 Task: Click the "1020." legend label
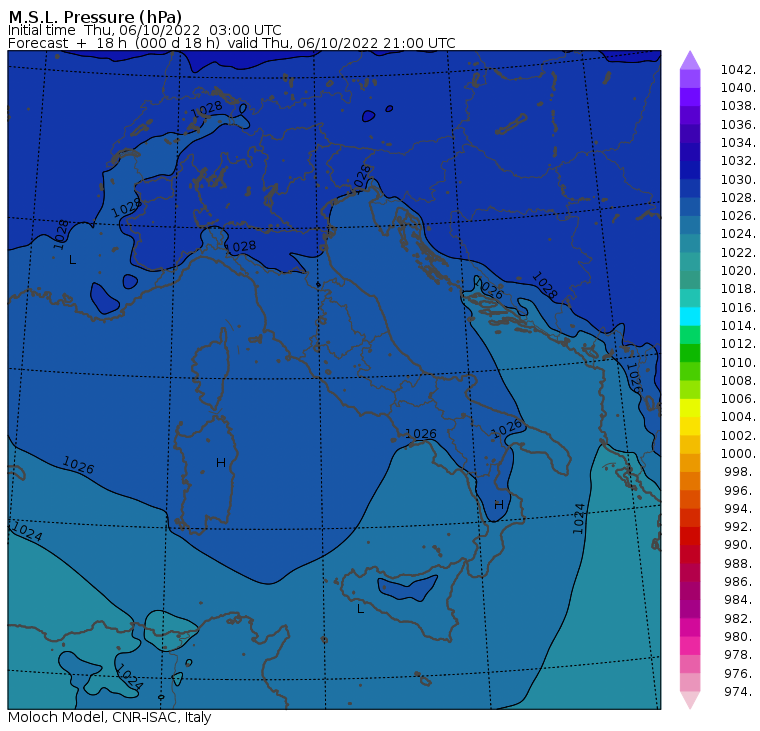(x=738, y=271)
